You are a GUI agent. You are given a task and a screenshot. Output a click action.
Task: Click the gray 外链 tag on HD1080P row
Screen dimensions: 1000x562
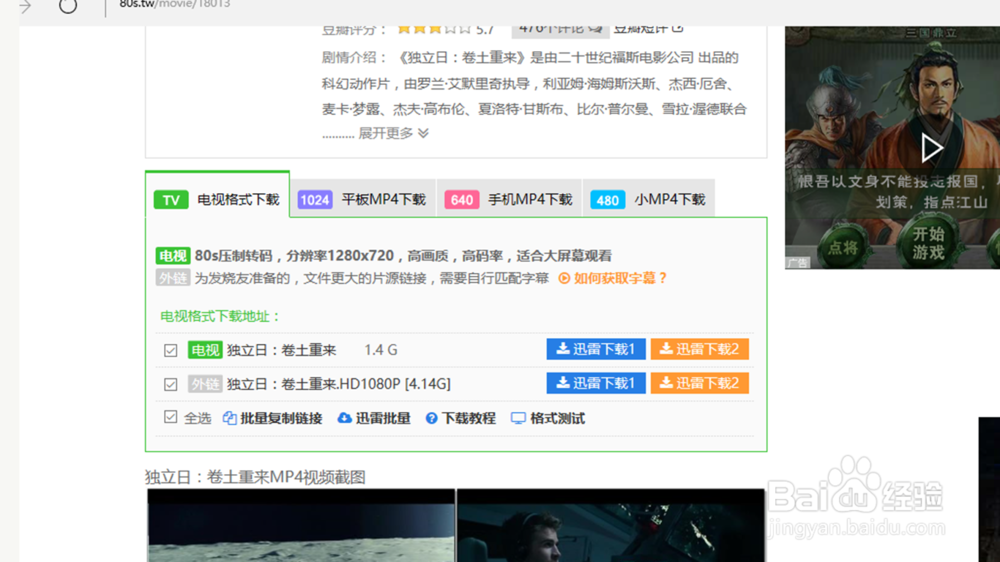(x=205, y=384)
